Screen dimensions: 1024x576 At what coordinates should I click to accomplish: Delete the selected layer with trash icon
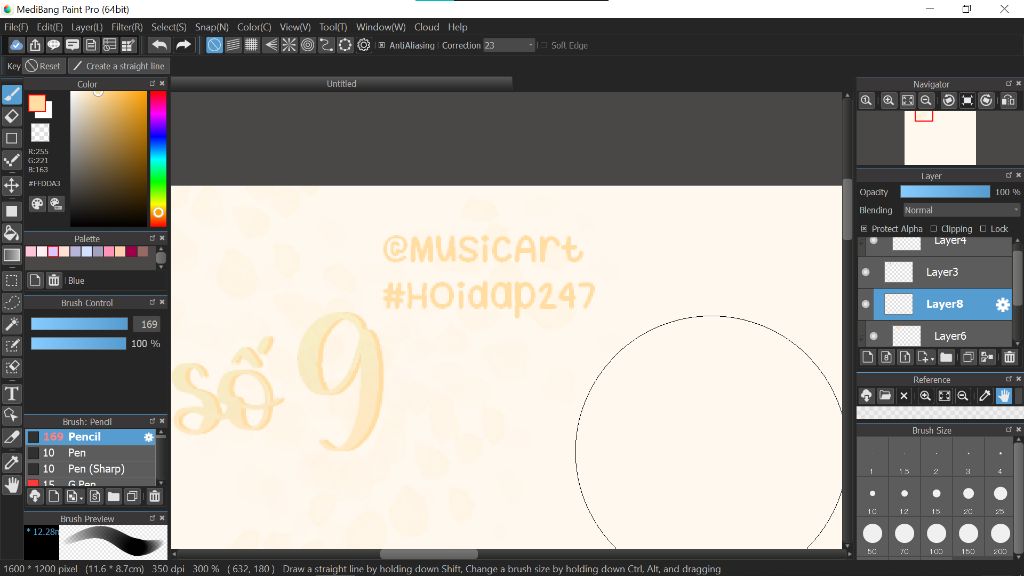pos(1010,357)
